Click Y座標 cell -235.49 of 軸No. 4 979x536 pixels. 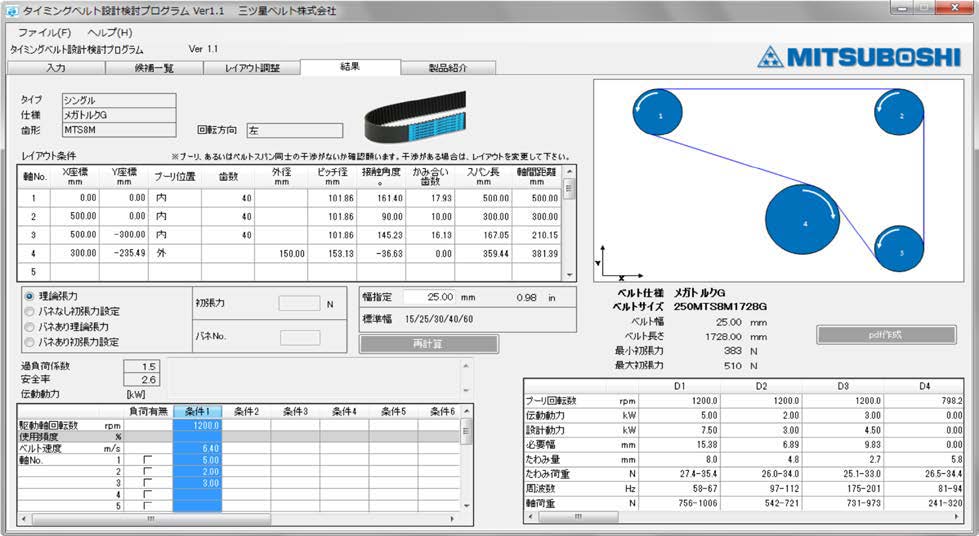pos(124,253)
